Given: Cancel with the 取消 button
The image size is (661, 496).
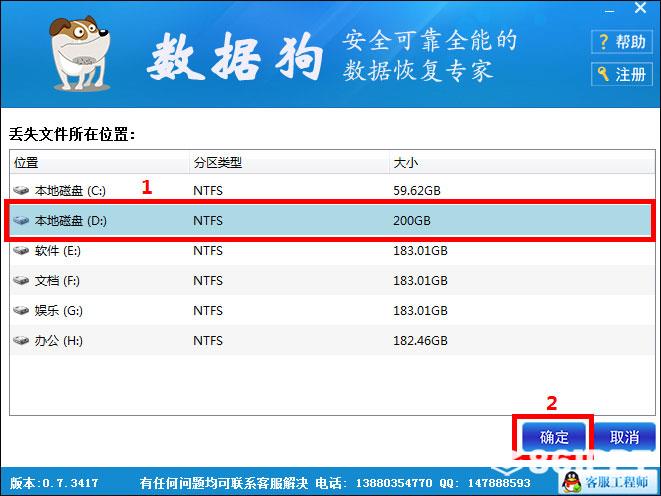Looking at the screenshot, I should [x=624, y=437].
